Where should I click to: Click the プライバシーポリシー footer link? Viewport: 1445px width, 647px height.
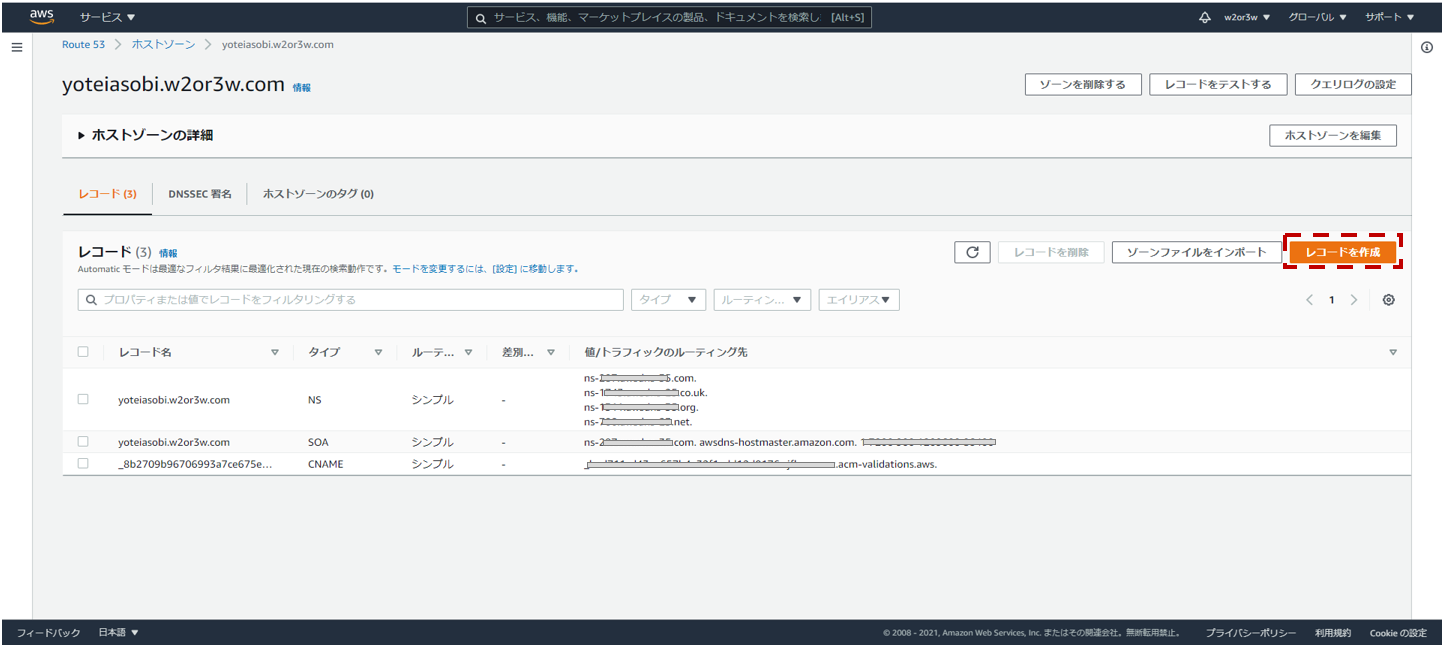pyautogui.click(x=1250, y=633)
